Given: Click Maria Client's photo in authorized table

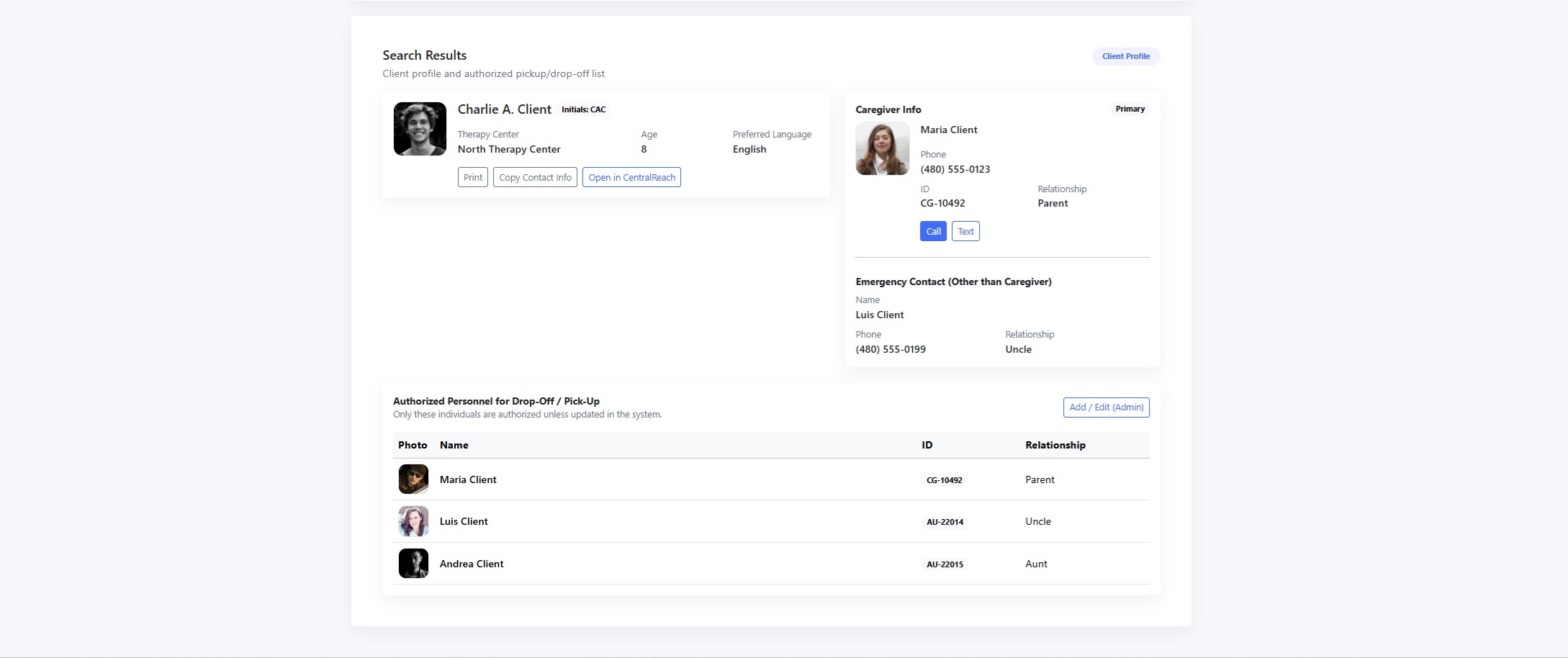Looking at the screenshot, I should click(413, 479).
